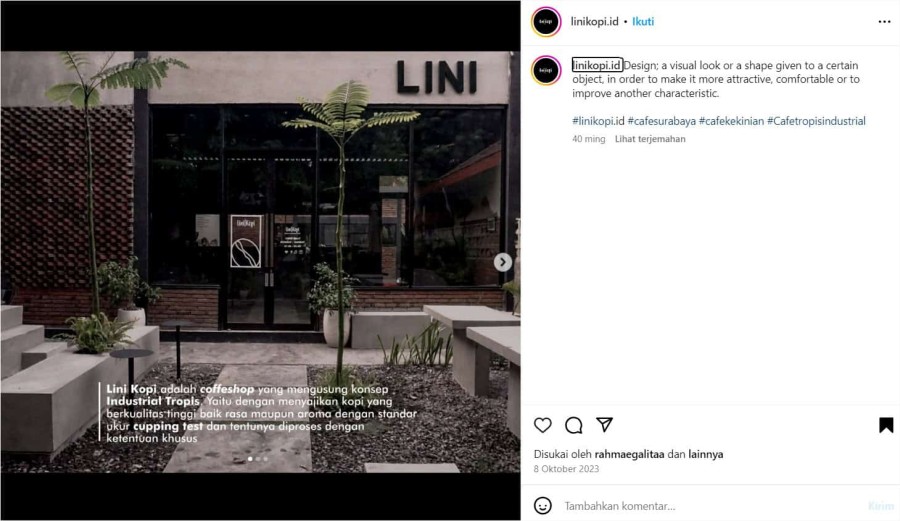Focus the Tambahkan komentar input field
The width and height of the screenshot is (900, 521).
tap(712, 506)
